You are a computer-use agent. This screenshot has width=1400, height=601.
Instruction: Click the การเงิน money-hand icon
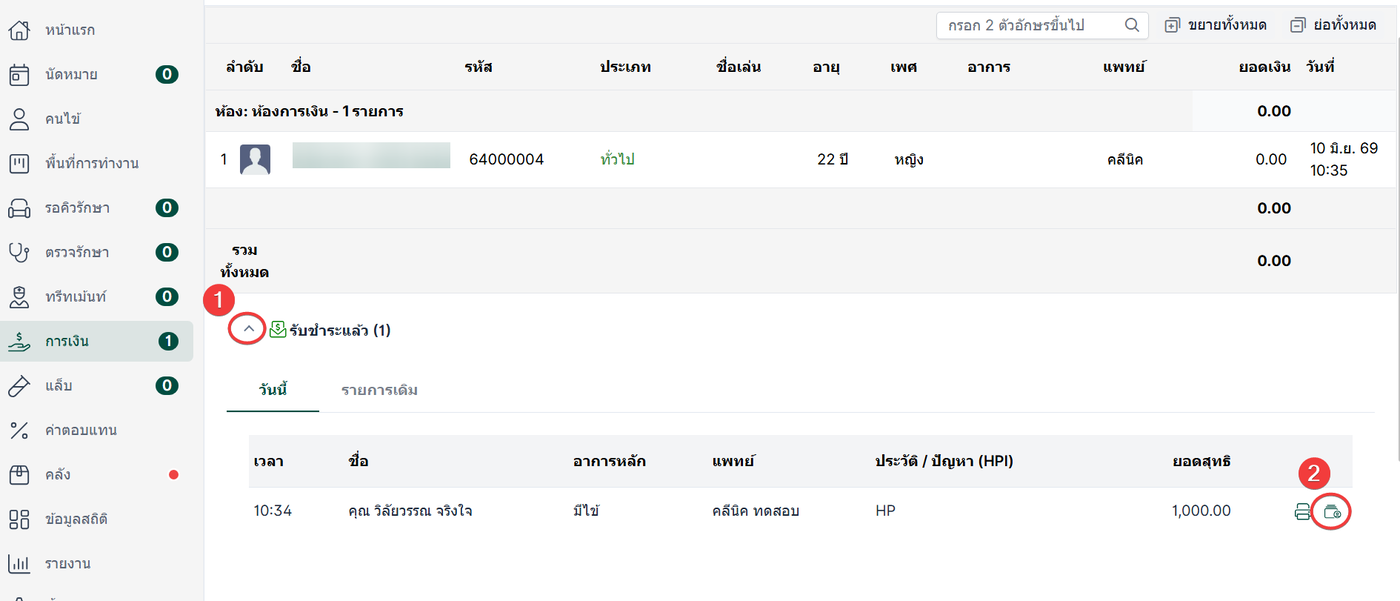coord(19,341)
